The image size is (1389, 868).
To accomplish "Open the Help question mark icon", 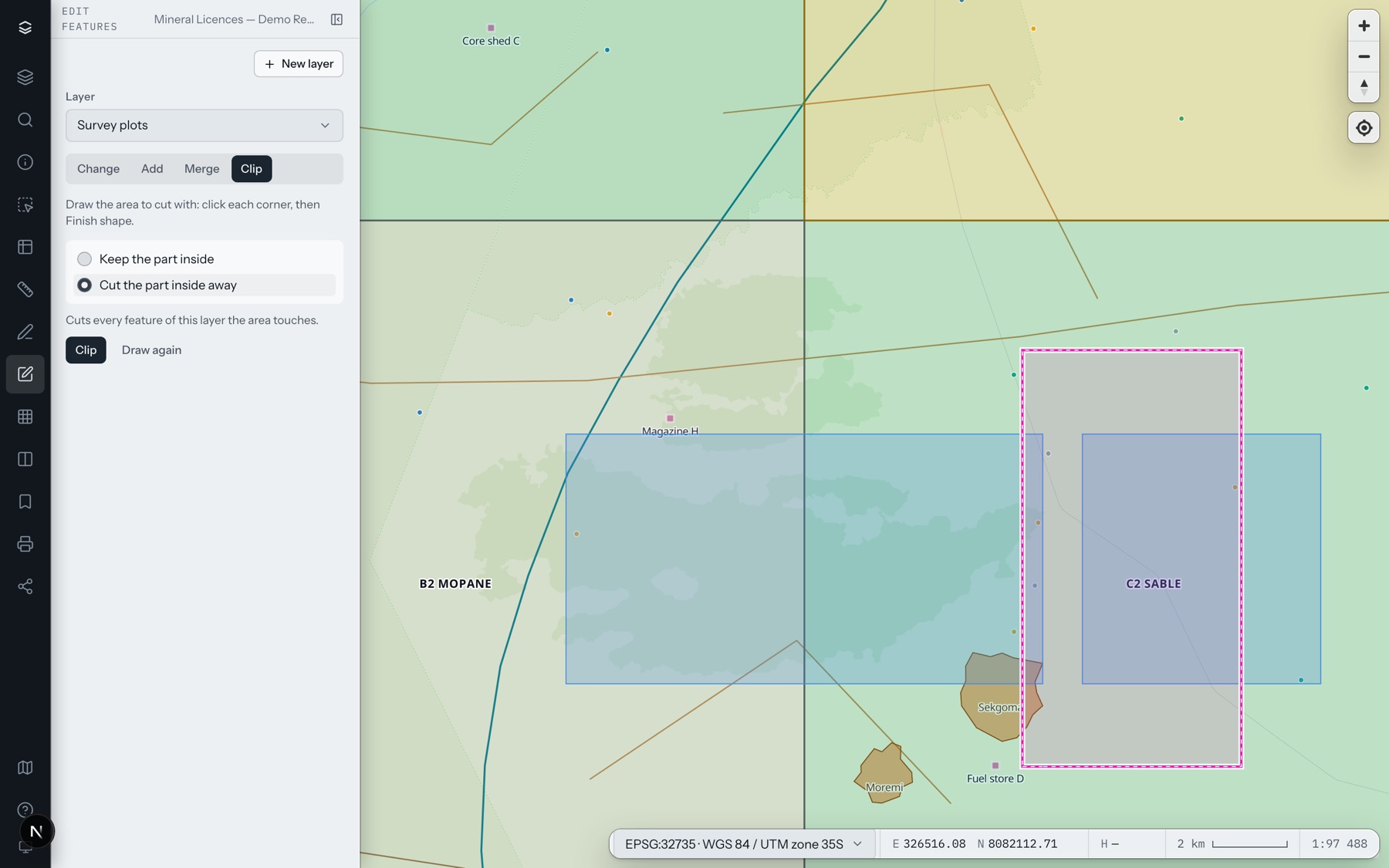I will (25, 810).
